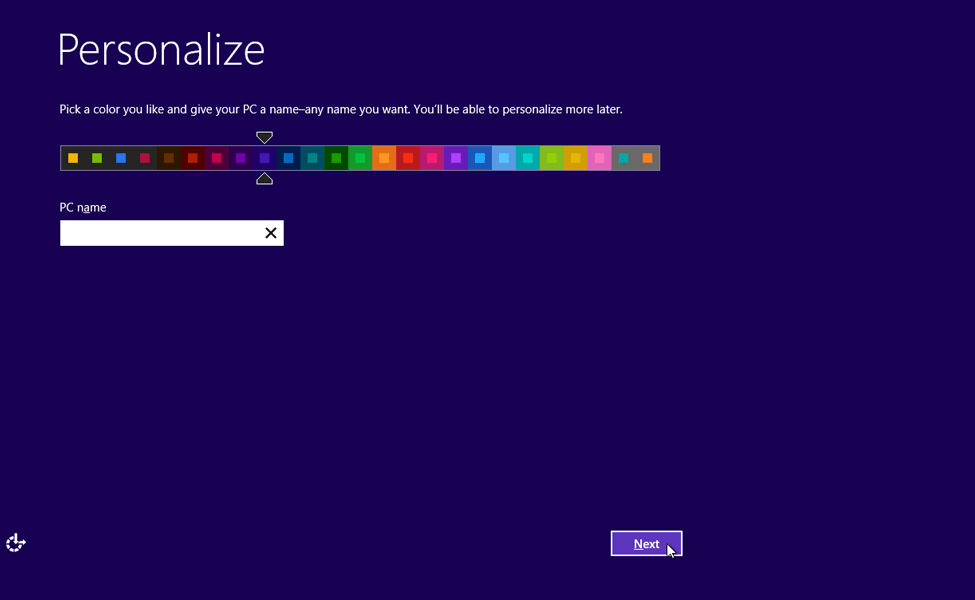Select the dark teal color swatch
This screenshot has width=975, height=600.
tap(312, 158)
